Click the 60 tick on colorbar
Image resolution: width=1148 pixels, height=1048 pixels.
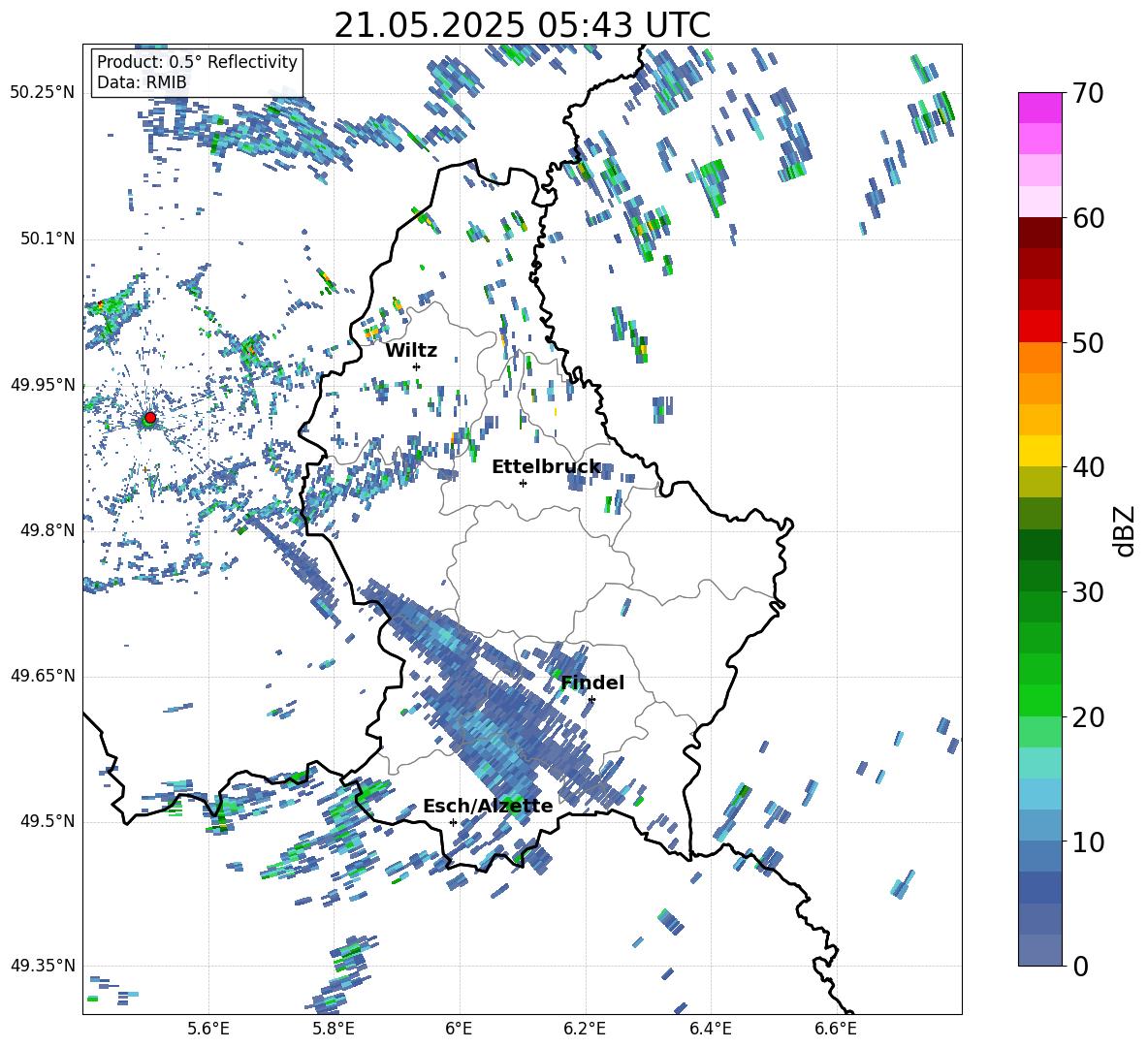click(1088, 218)
